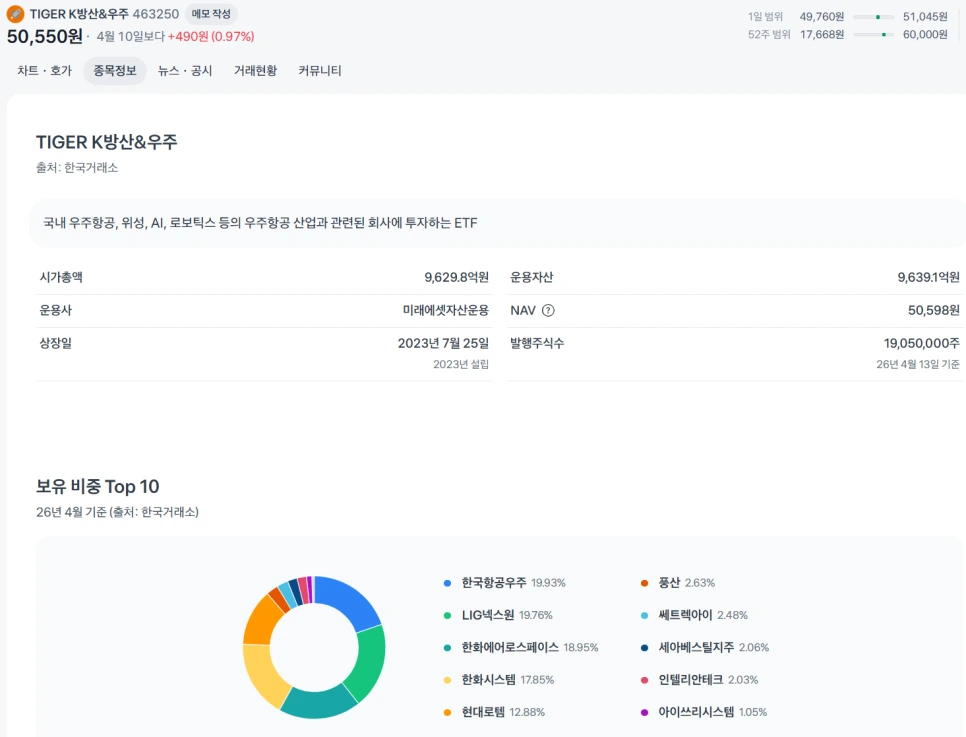Click the 한국항공우주 weight 19.93%
Viewport: 966px width, 737px height.
(548, 583)
